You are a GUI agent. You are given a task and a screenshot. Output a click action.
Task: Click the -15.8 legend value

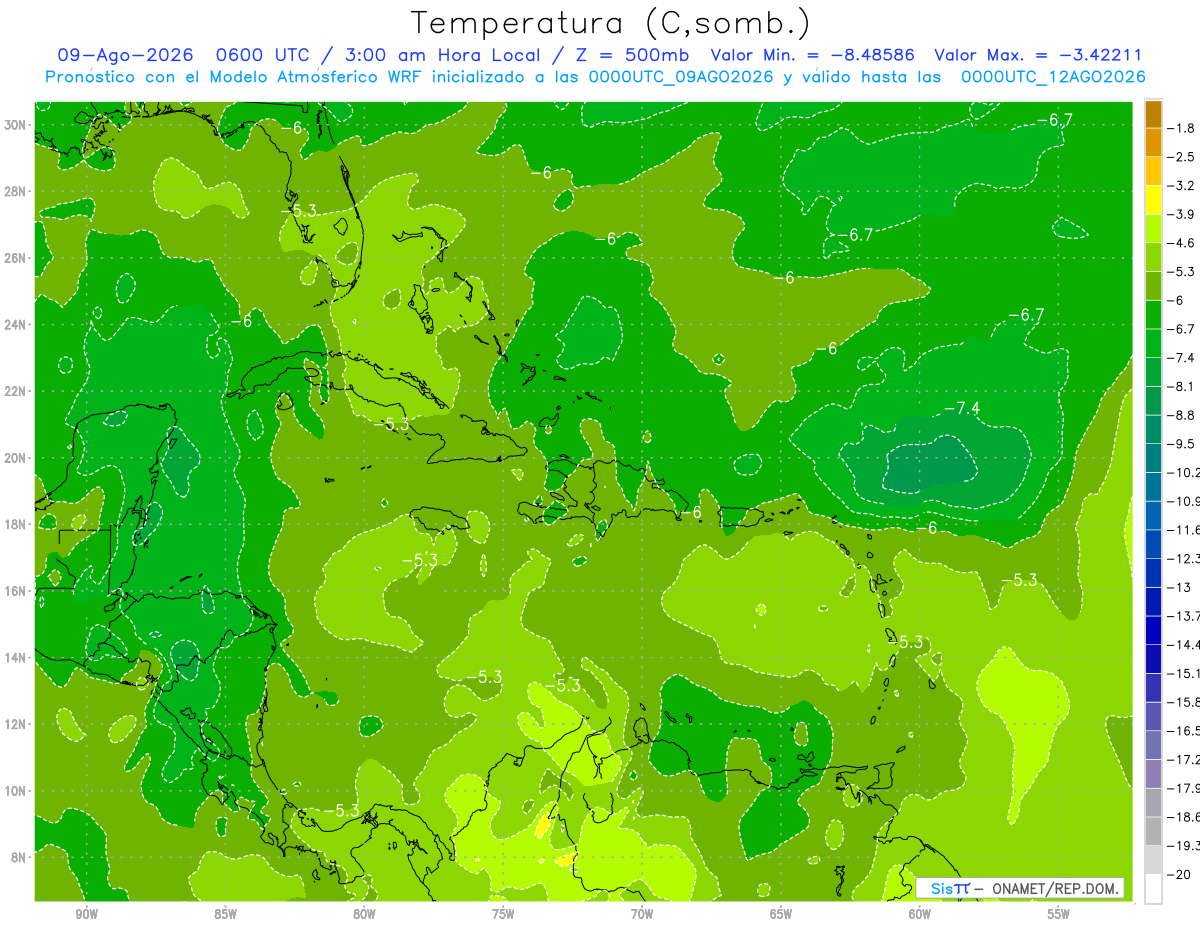[1184, 703]
